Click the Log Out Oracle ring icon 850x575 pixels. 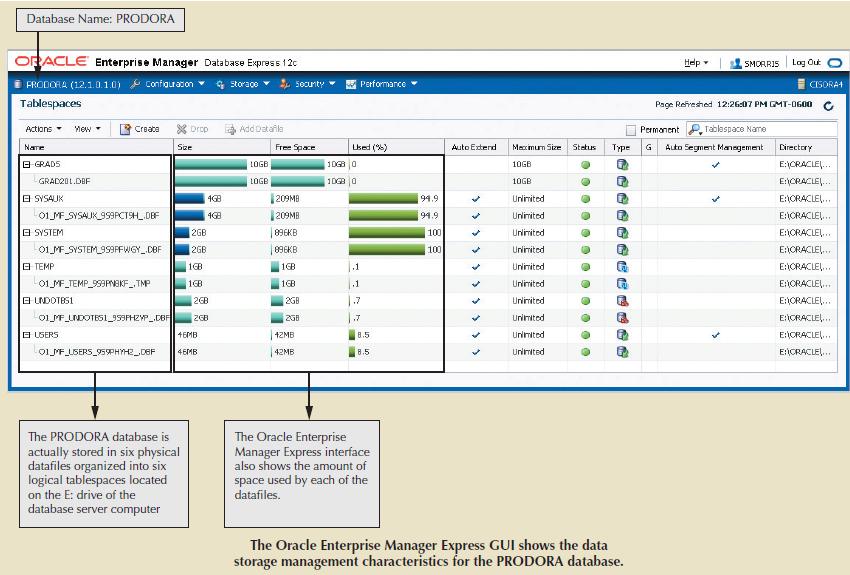(x=835, y=63)
